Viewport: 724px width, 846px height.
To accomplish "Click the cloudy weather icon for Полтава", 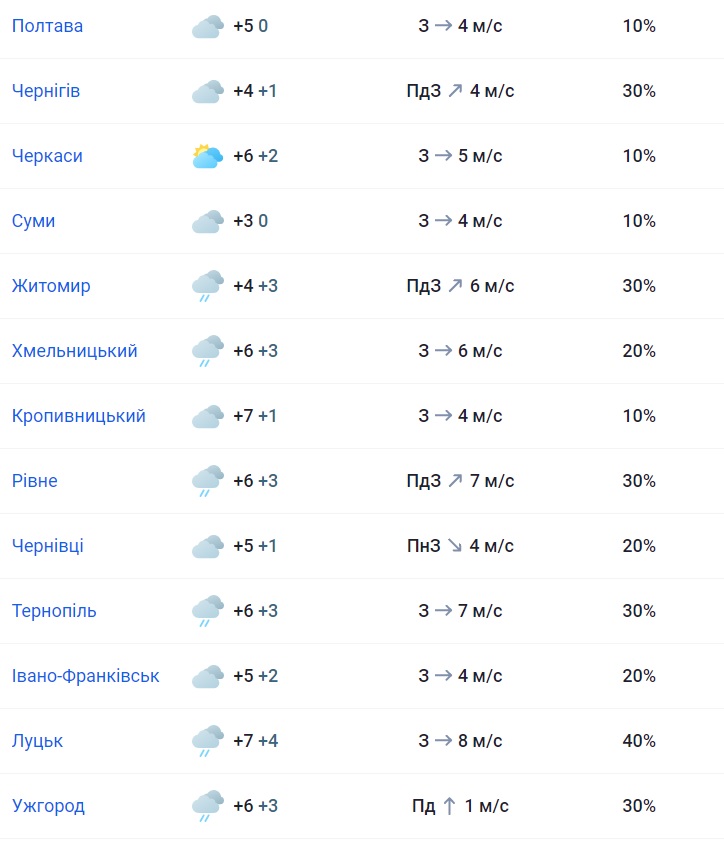I will coord(207,27).
